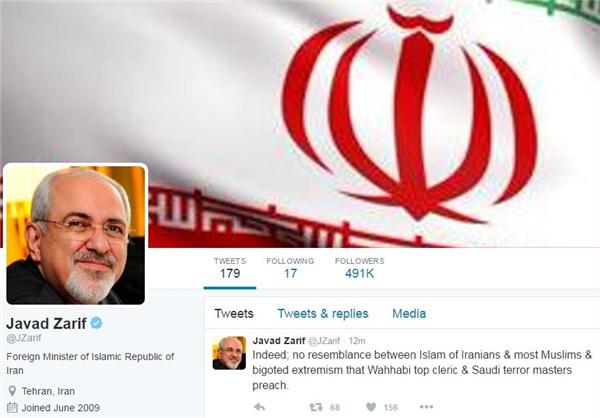
Task: Click the @JZarif handle under profile name
Action: (x=24, y=338)
